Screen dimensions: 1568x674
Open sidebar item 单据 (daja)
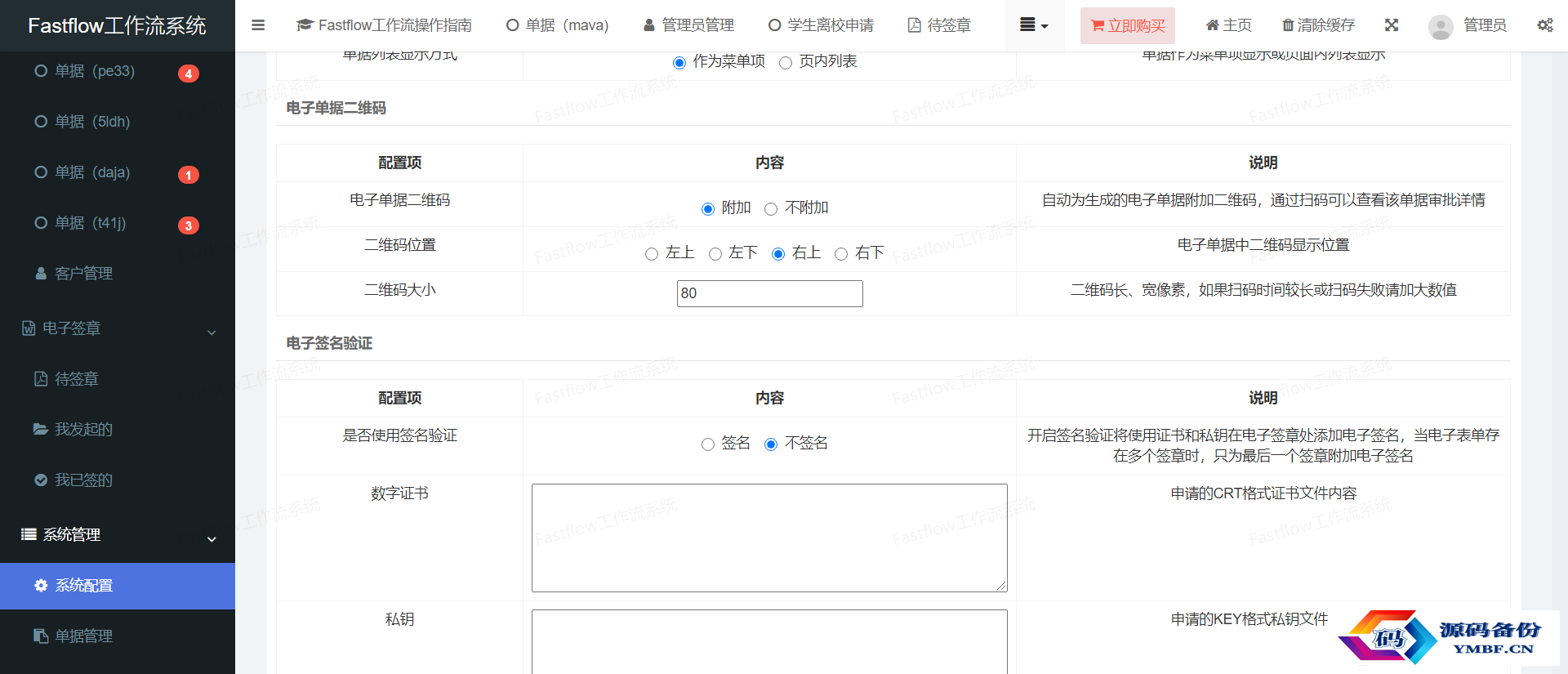point(118,172)
